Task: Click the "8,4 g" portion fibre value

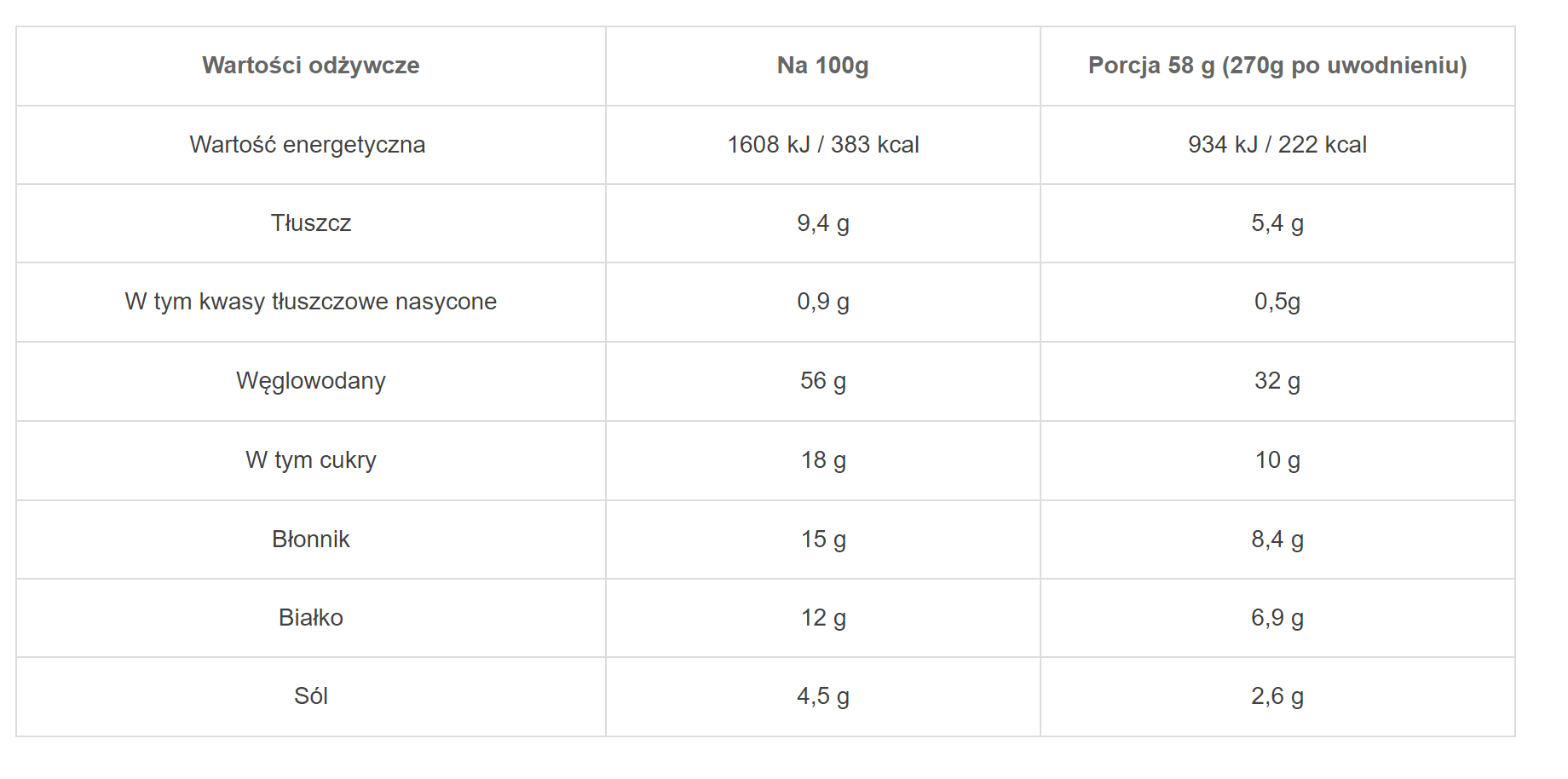Action: point(1277,540)
